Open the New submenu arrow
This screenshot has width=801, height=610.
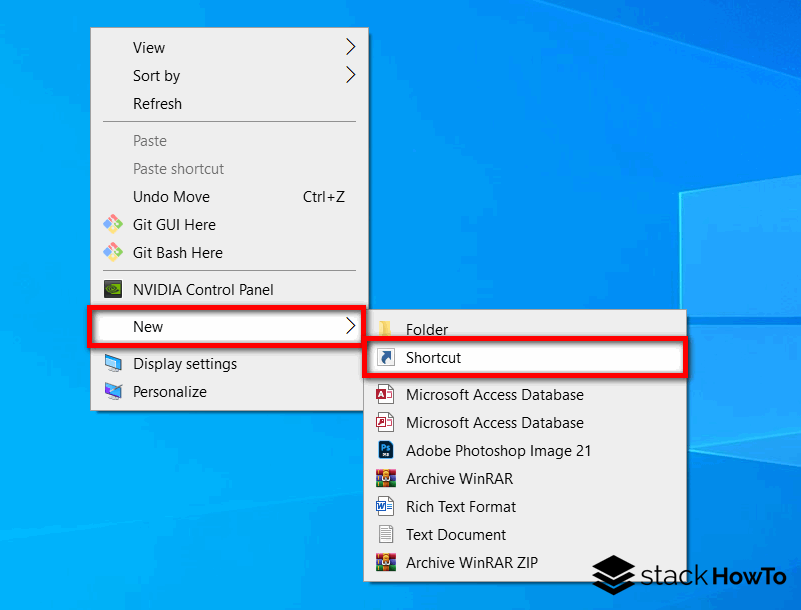351,326
